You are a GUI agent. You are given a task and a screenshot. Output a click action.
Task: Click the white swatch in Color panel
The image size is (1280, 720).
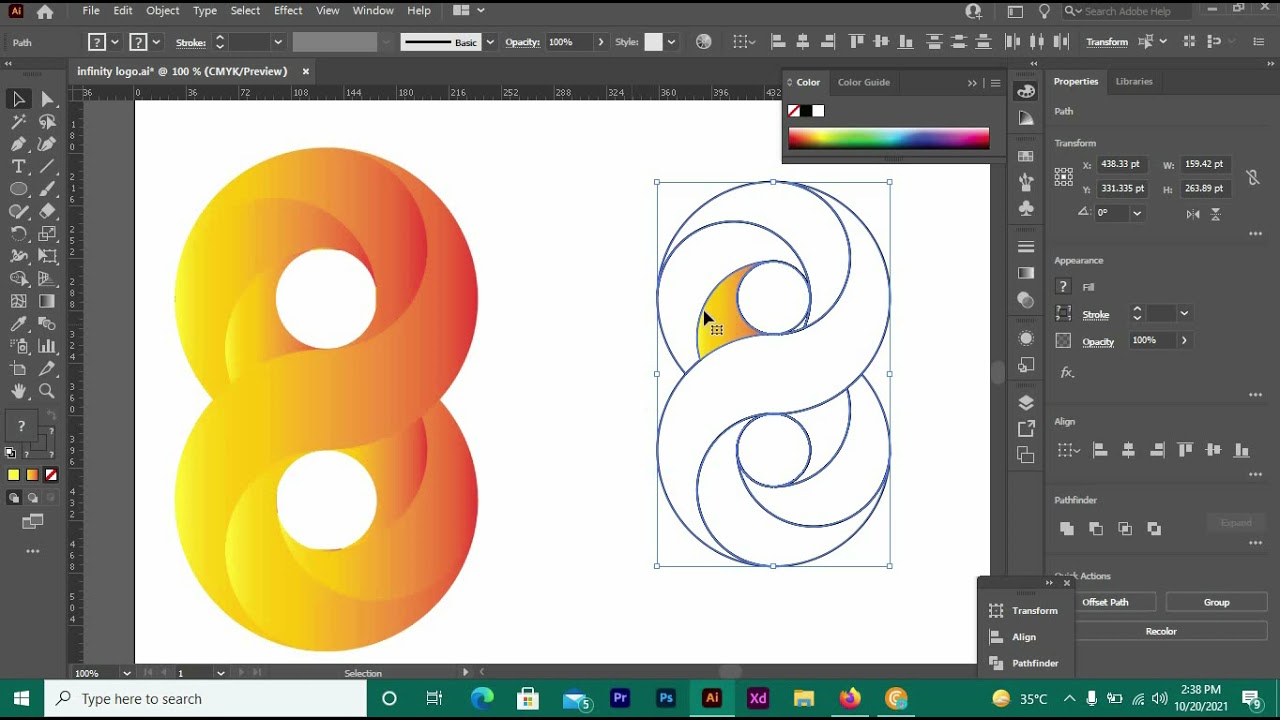coord(818,111)
